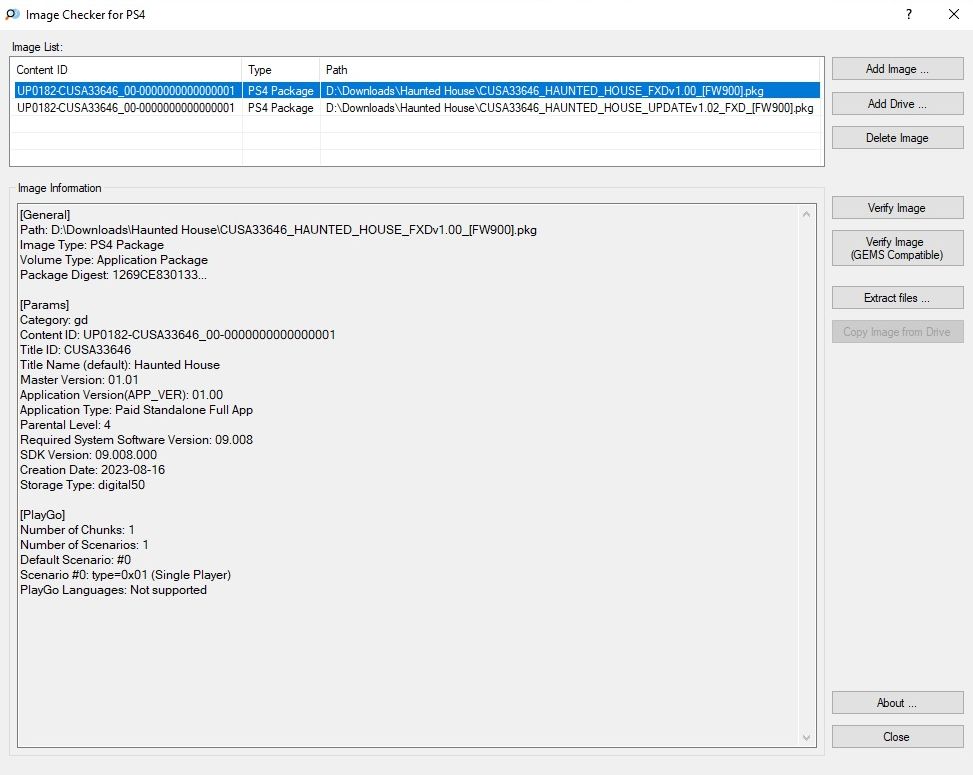Click Verify Image (GEMS Compatible) button
Screen dimensions: 973x775
(x=897, y=248)
